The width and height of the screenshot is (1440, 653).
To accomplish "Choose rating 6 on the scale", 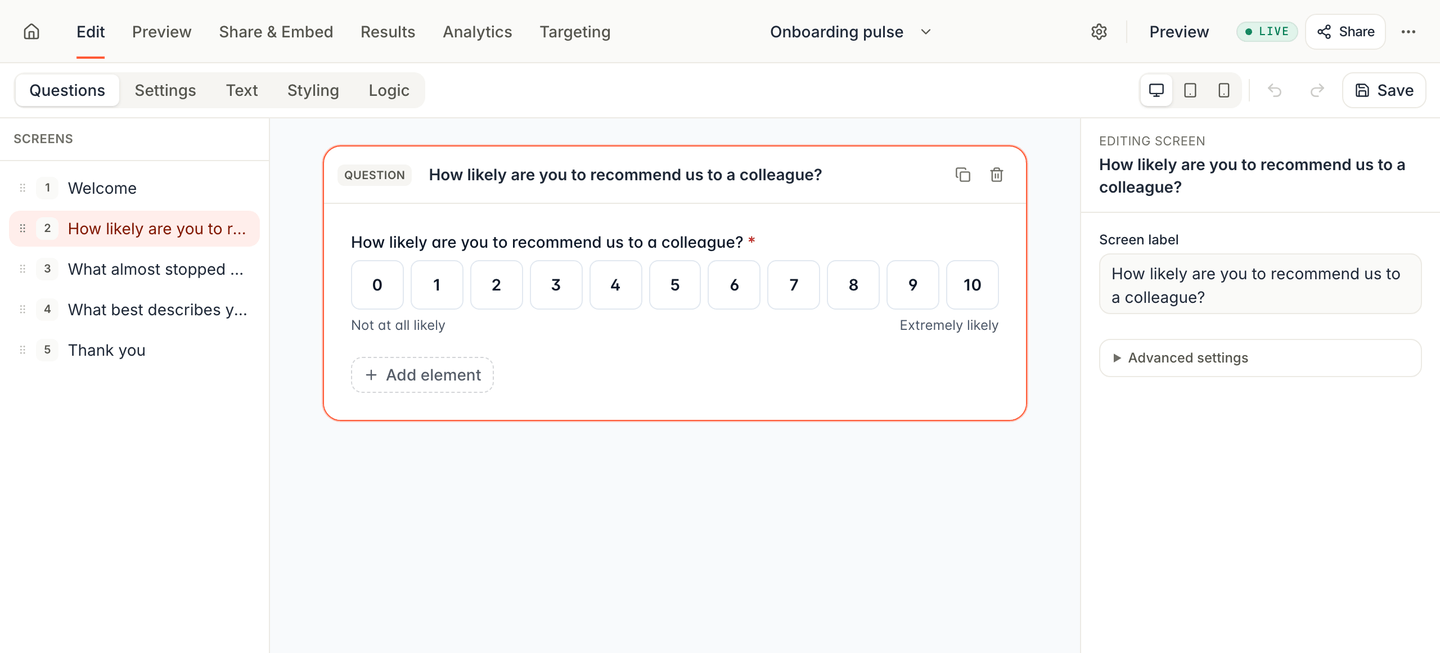I will tap(734, 285).
